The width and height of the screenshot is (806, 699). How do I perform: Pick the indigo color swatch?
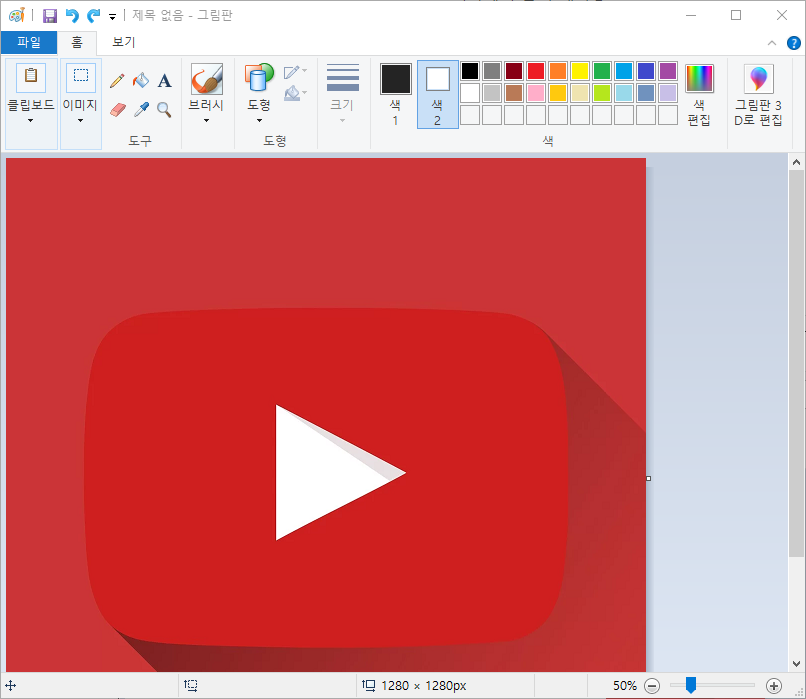pos(646,71)
